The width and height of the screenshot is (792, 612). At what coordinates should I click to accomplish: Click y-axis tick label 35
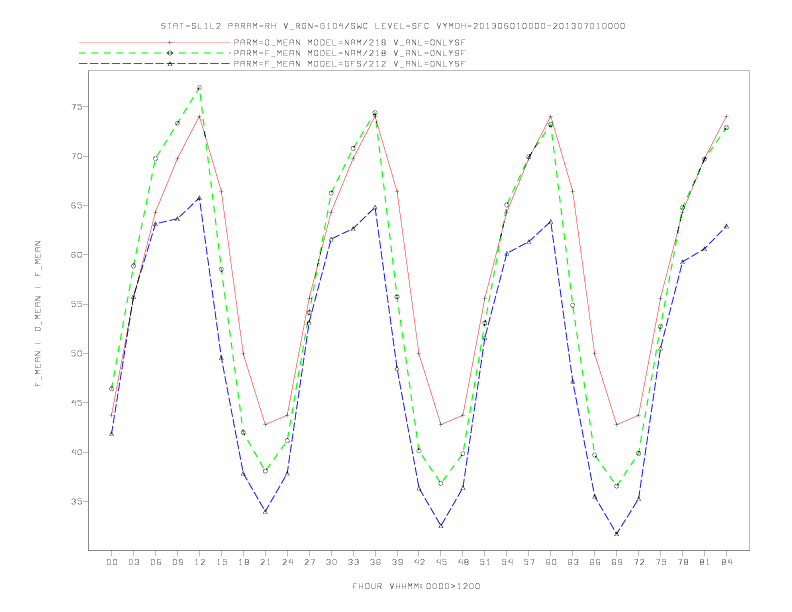point(77,501)
